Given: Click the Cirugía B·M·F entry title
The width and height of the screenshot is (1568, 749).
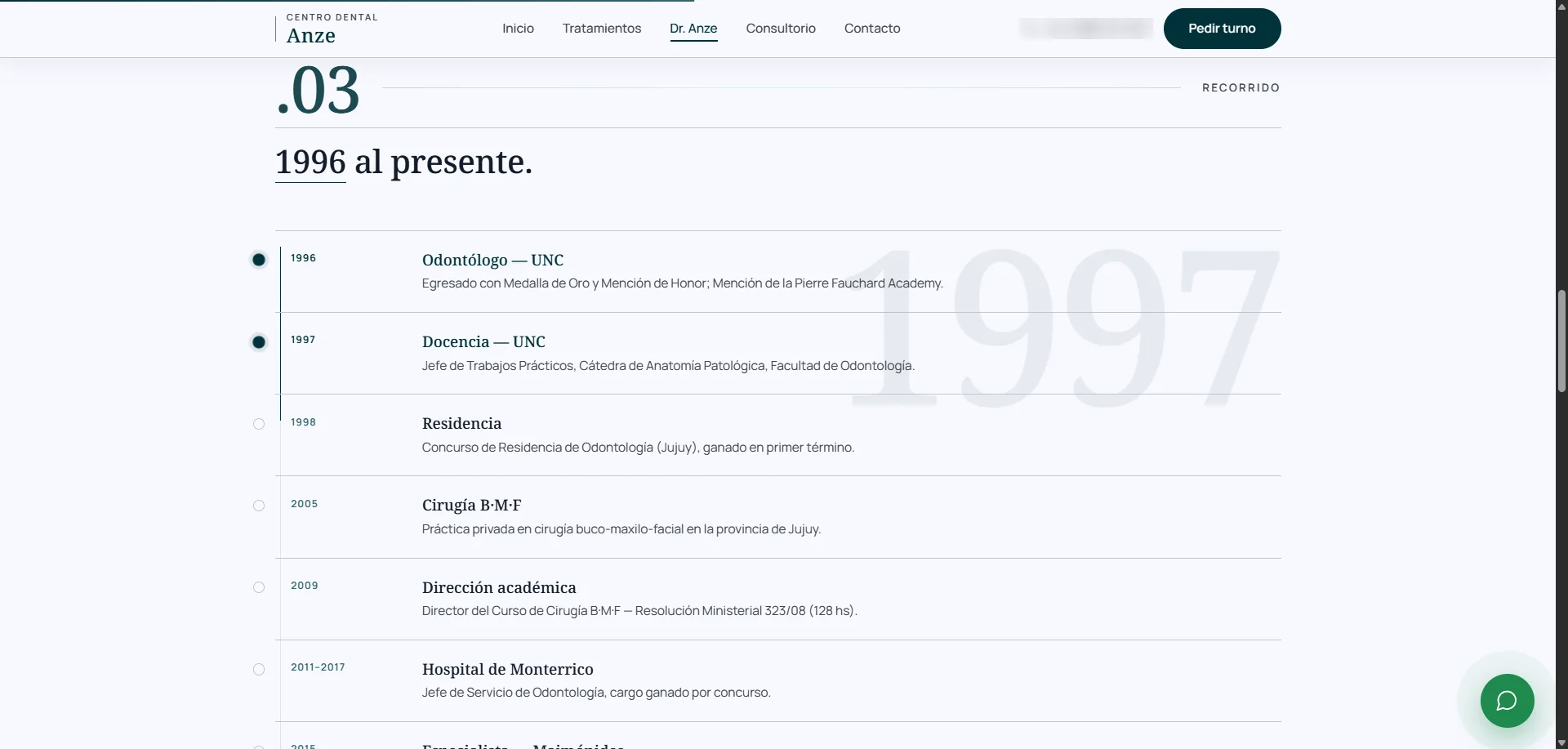Looking at the screenshot, I should point(471,505).
